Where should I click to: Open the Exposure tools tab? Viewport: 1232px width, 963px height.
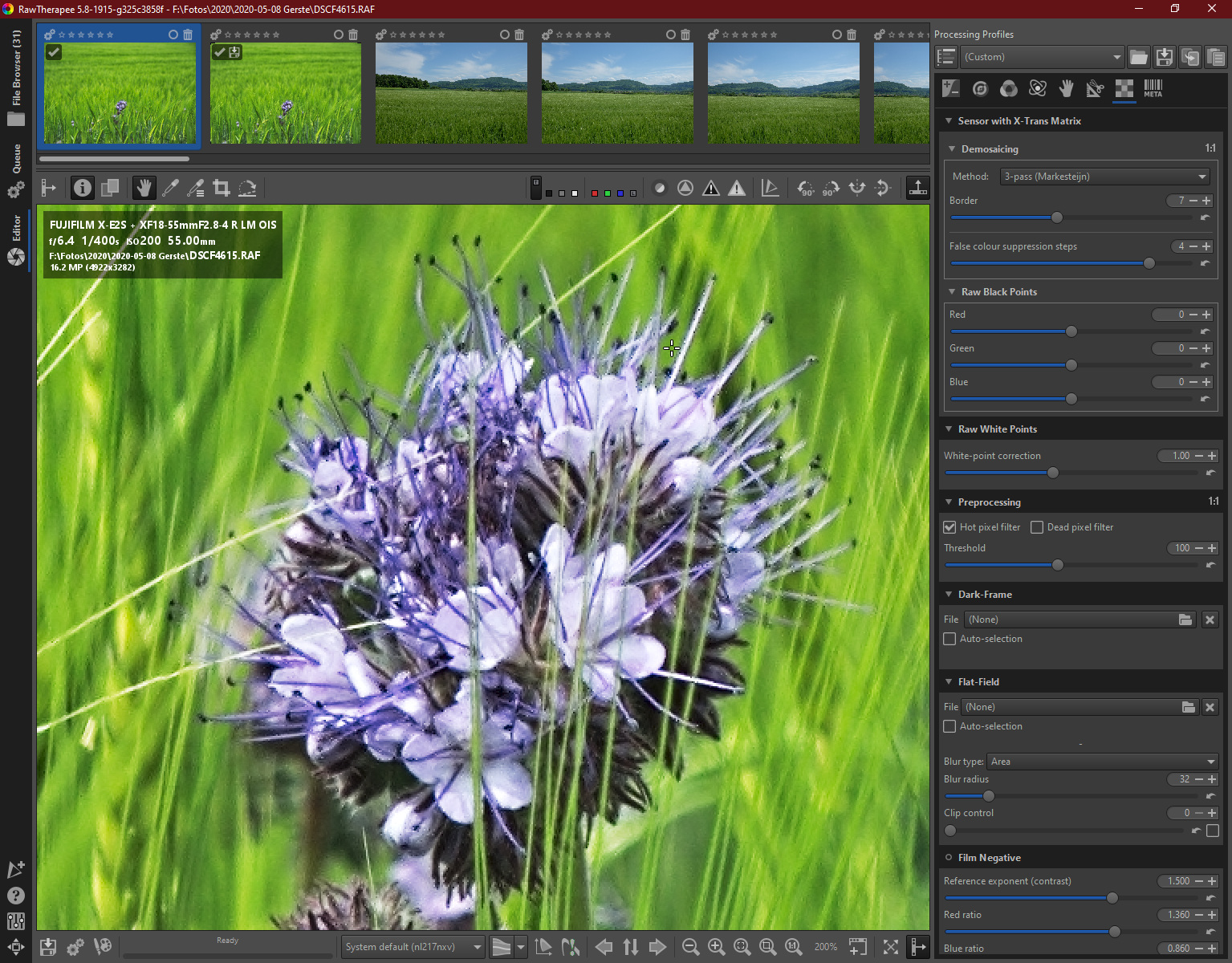(951, 88)
